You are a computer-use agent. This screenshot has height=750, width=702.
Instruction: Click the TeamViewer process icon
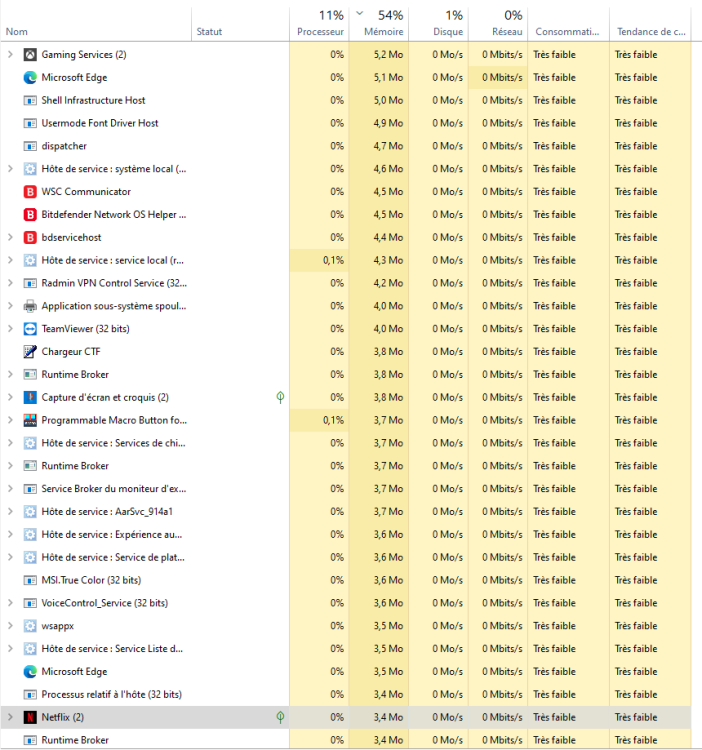30,329
